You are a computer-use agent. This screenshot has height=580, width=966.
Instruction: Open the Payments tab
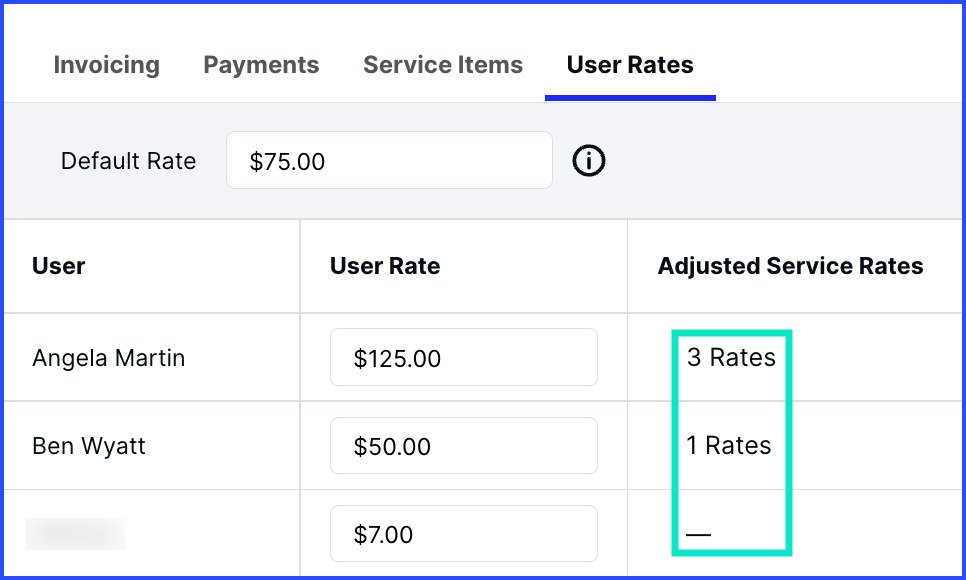pyautogui.click(x=261, y=65)
